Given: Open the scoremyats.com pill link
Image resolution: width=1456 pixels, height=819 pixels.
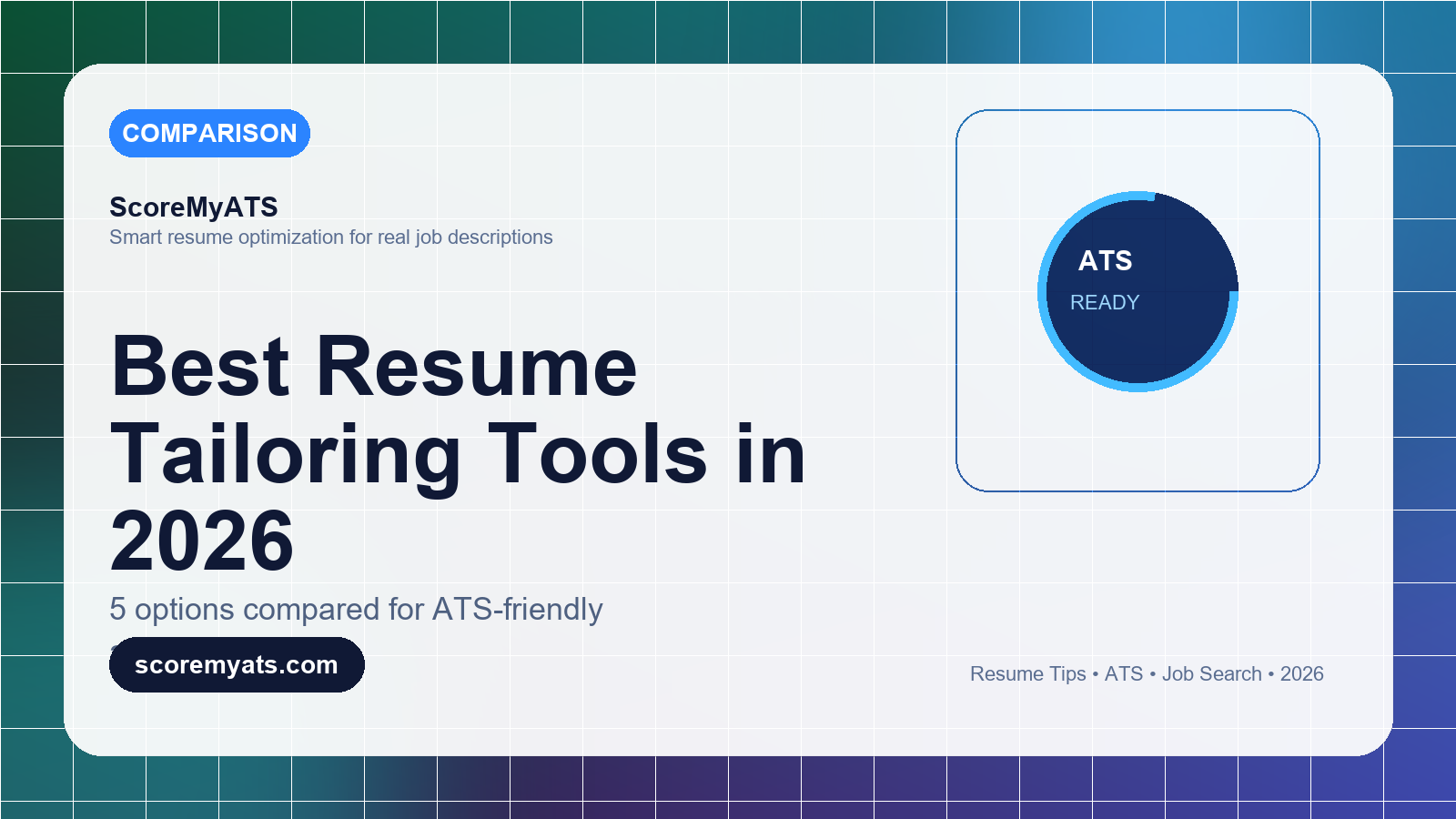Looking at the screenshot, I should click(x=237, y=664).
